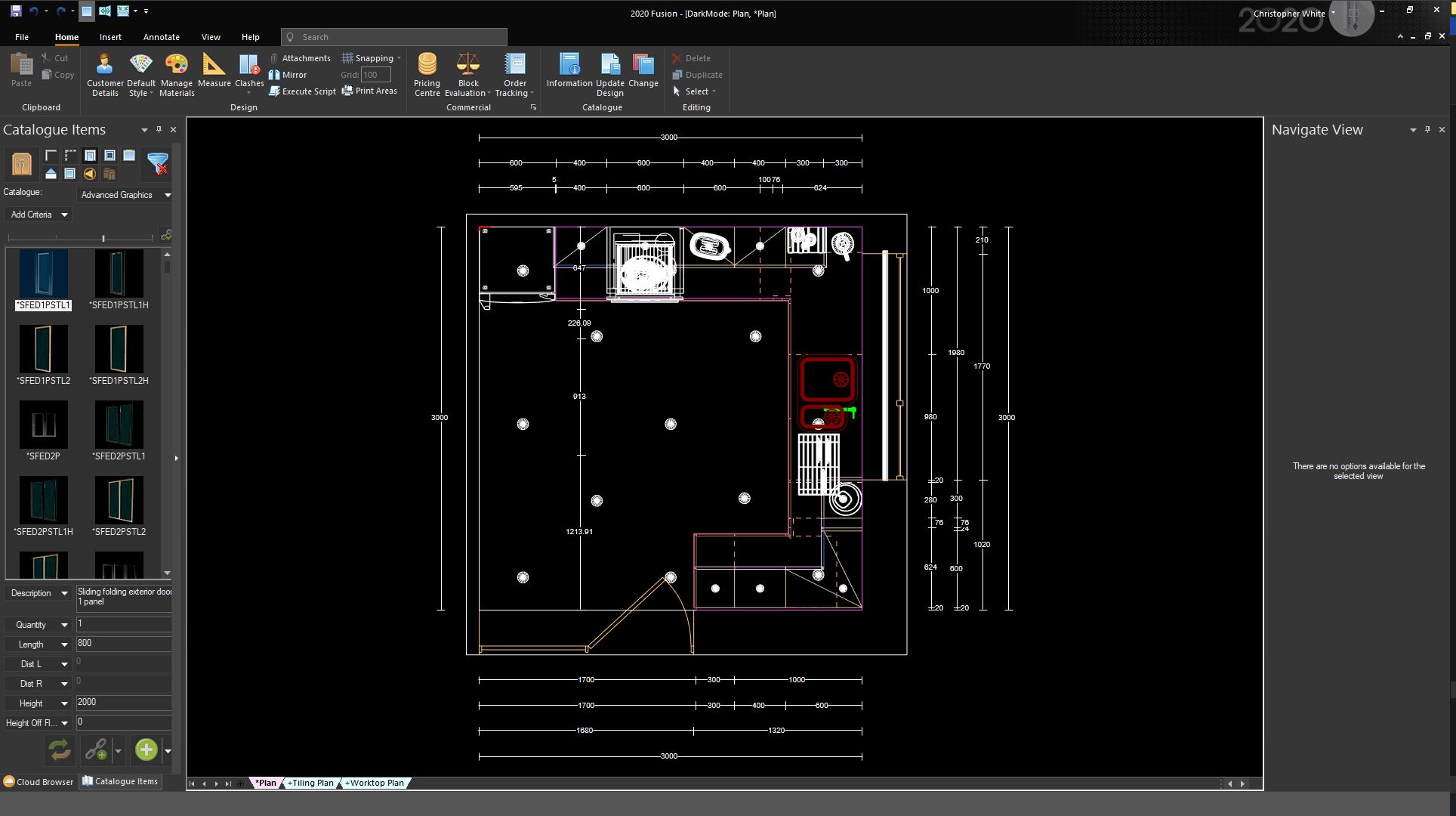1456x816 pixels.
Task: Click the Undo arrow icon
Action: point(34,11)
